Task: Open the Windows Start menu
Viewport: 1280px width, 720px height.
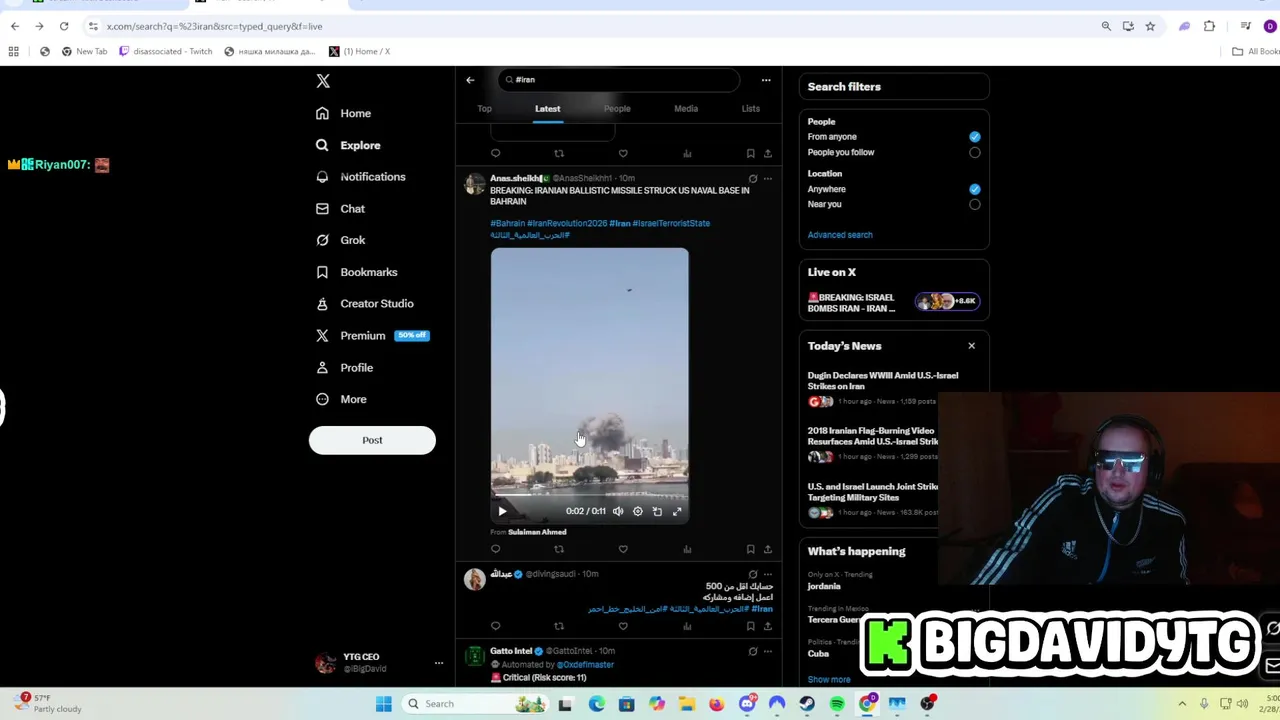Action: point(383,704)
